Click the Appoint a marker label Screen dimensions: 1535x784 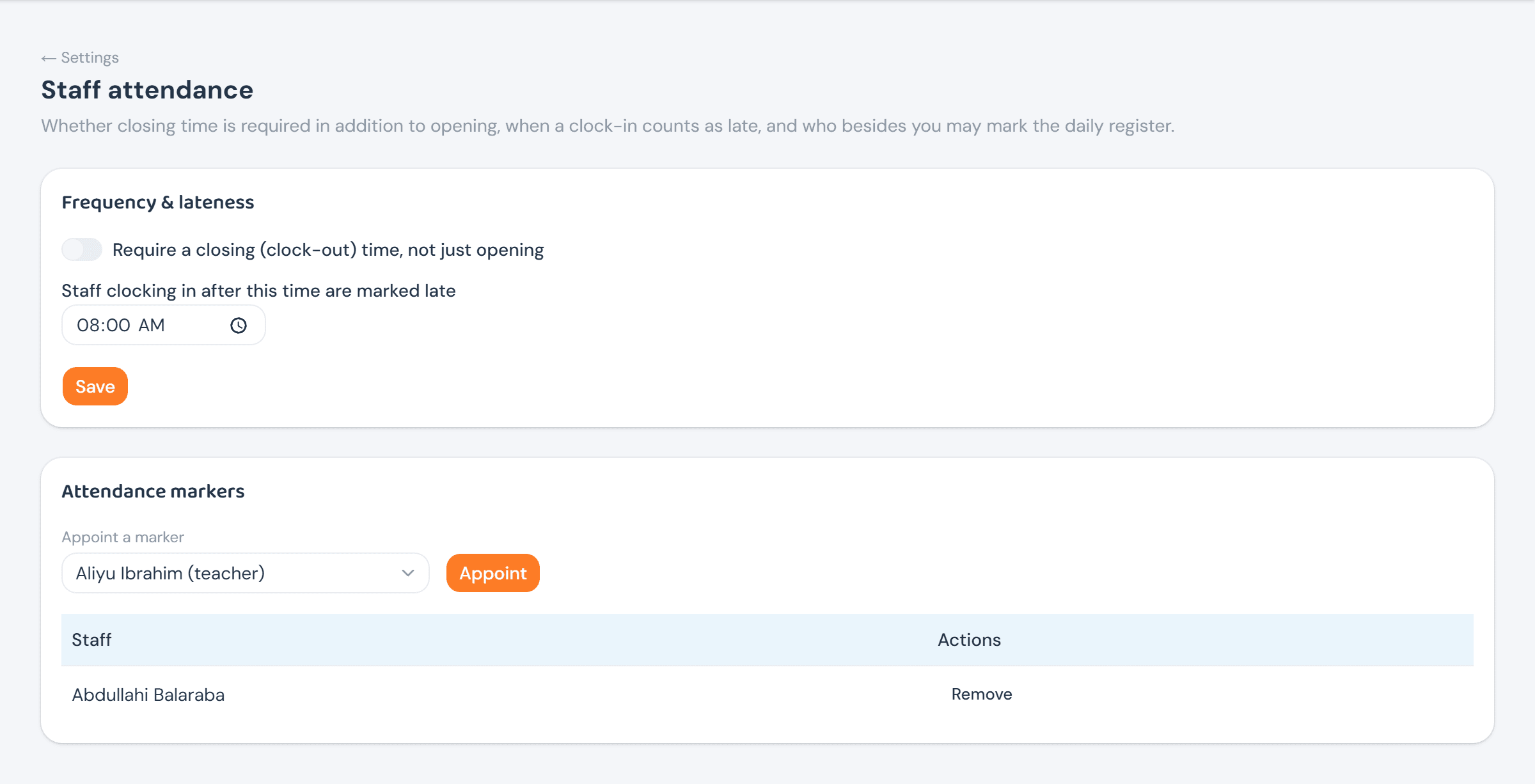click(123, 537)
